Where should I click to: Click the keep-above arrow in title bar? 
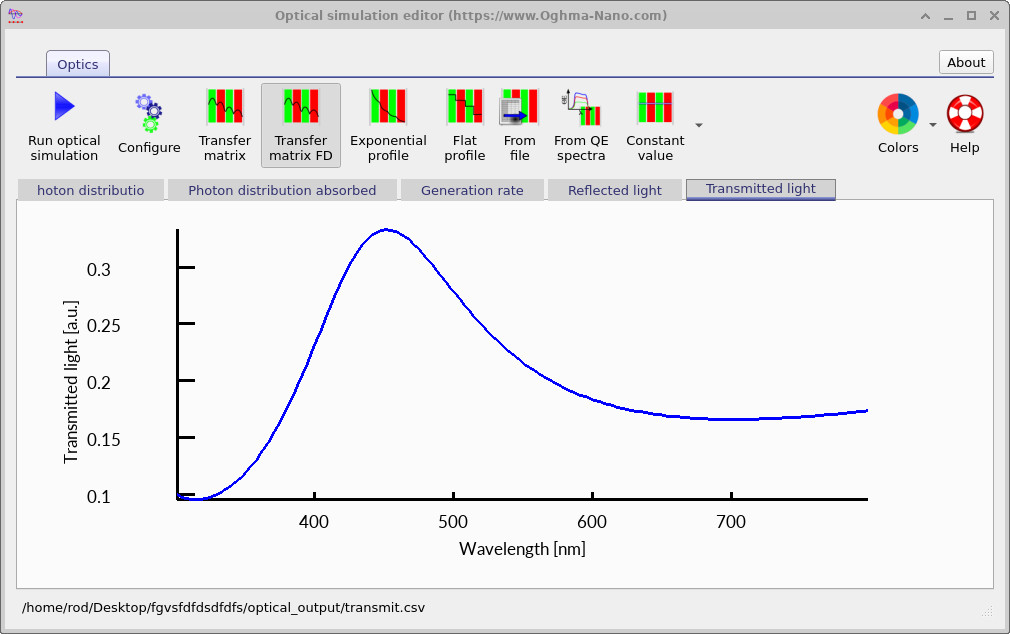[x=926, y=16]
